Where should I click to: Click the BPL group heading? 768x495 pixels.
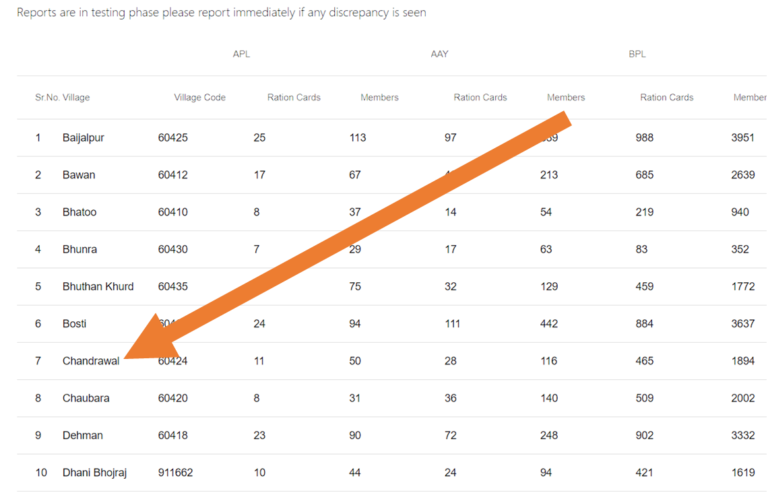pyautogui.click(x=637, y=54)
